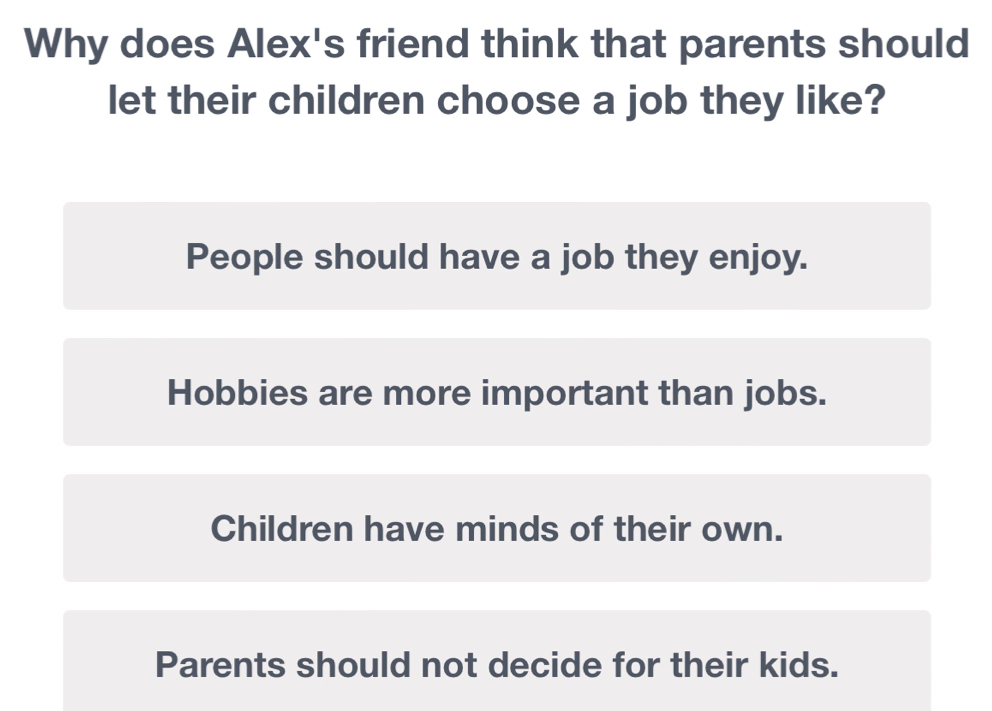Screen dimensions: 992x711
Task: Click the answer containing the word minds
Action: [x=496, y=528]
